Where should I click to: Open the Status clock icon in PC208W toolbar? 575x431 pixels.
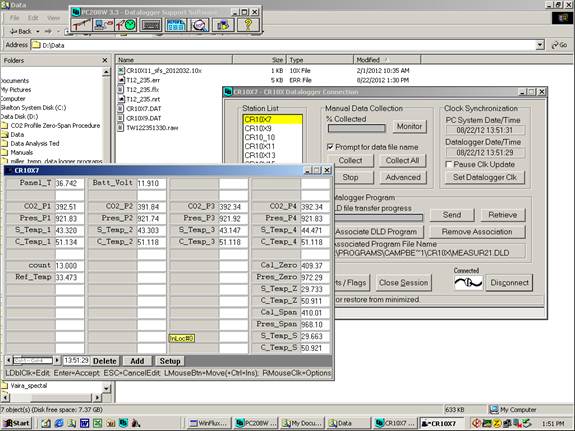tap(126, 25)
